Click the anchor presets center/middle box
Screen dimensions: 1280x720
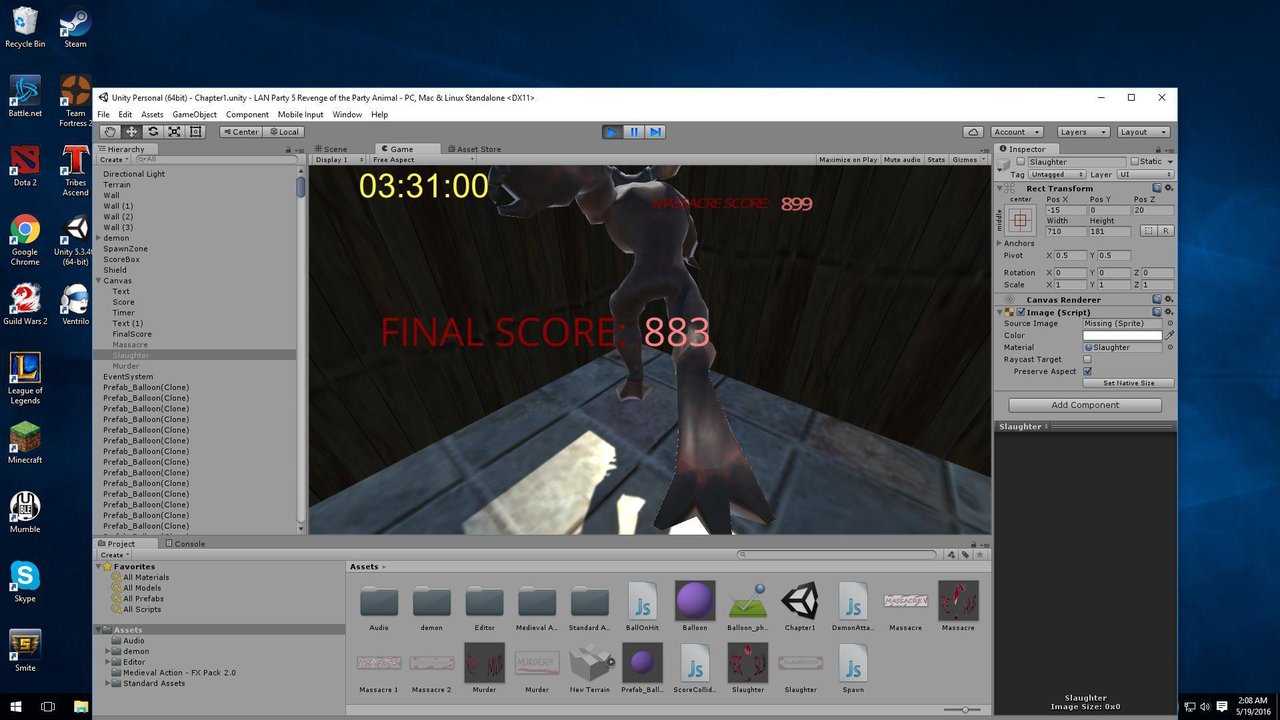click(x=1021, y=219)
